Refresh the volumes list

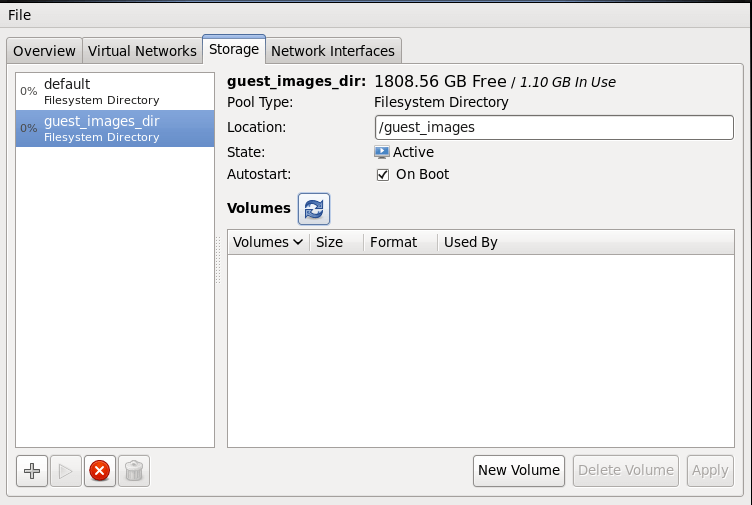(314, 209)
